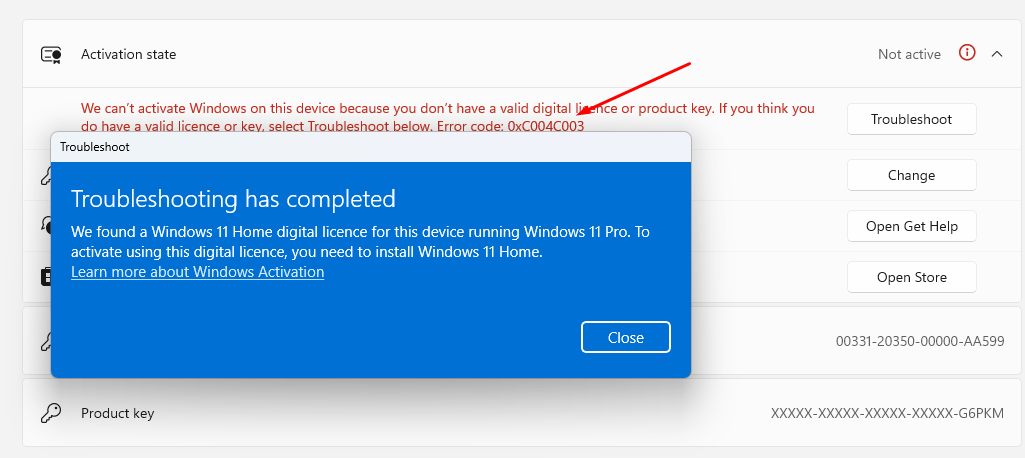Select the product ID 00331-20350-00000-AA599
This screenshot has width=1025, height=458.
(920, 340)
